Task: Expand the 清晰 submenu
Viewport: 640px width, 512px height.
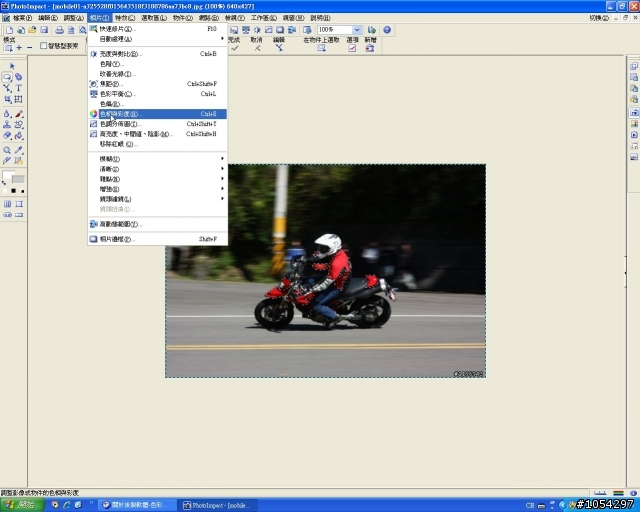Action: (x=158, y=169)
